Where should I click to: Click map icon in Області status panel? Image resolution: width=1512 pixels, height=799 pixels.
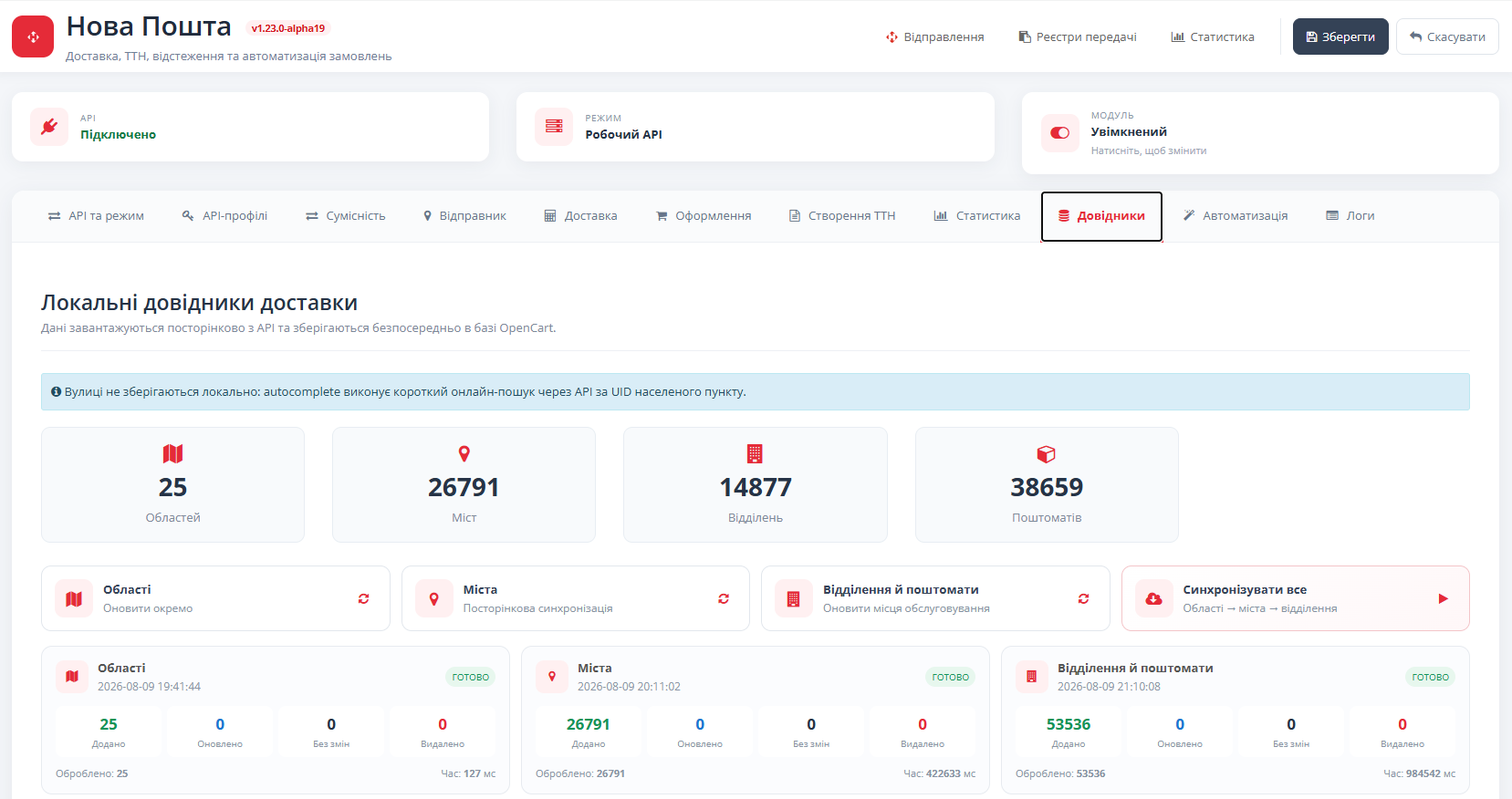pyautogui.click(x=72, y=677)
